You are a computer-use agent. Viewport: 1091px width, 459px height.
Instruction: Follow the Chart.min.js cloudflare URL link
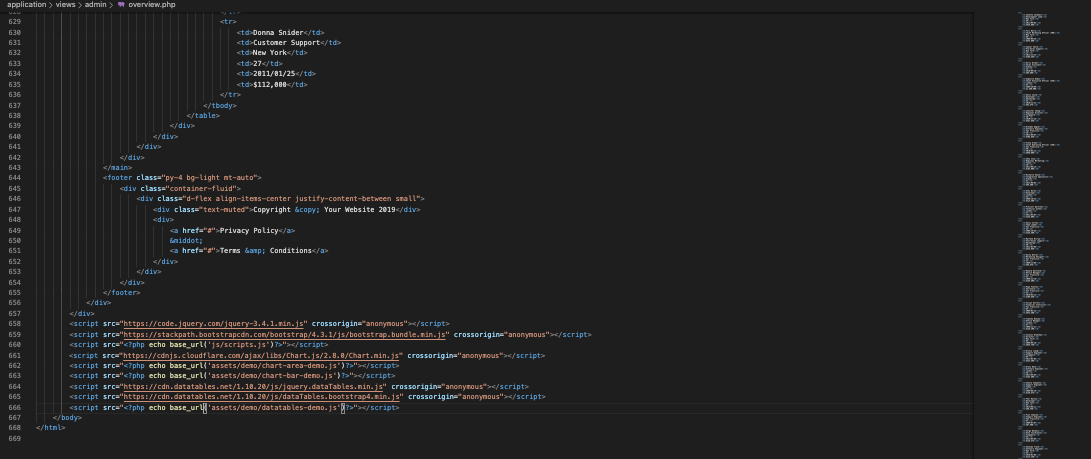click(x=262, y=355)
